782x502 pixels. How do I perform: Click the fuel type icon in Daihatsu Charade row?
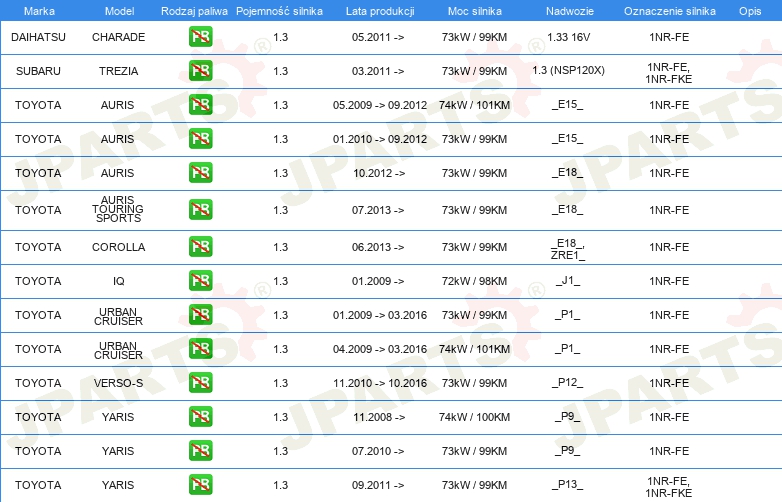point(200,36)
